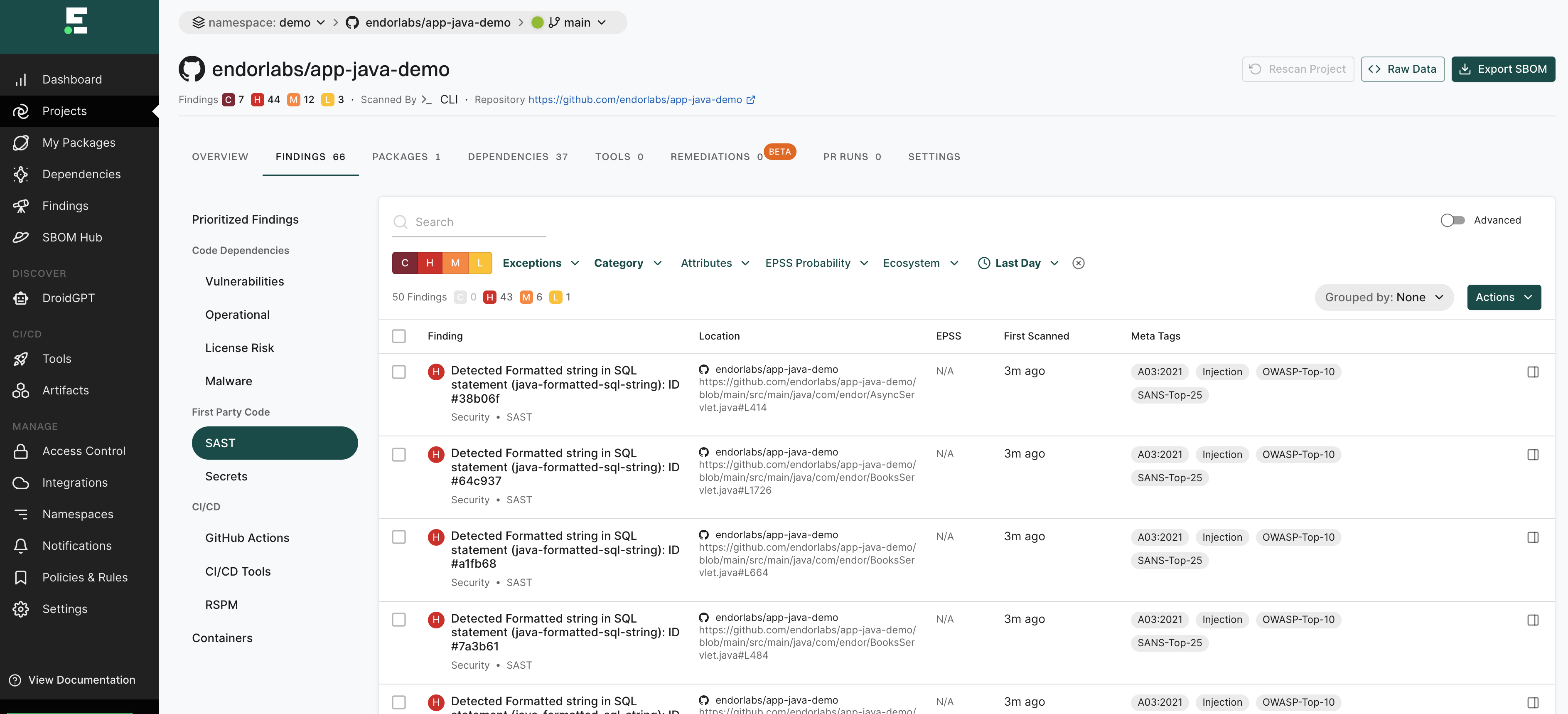Open the DroidGPT robot icon
The height and width of the screenshot is (714, 1568).
[x=21, y=298]
